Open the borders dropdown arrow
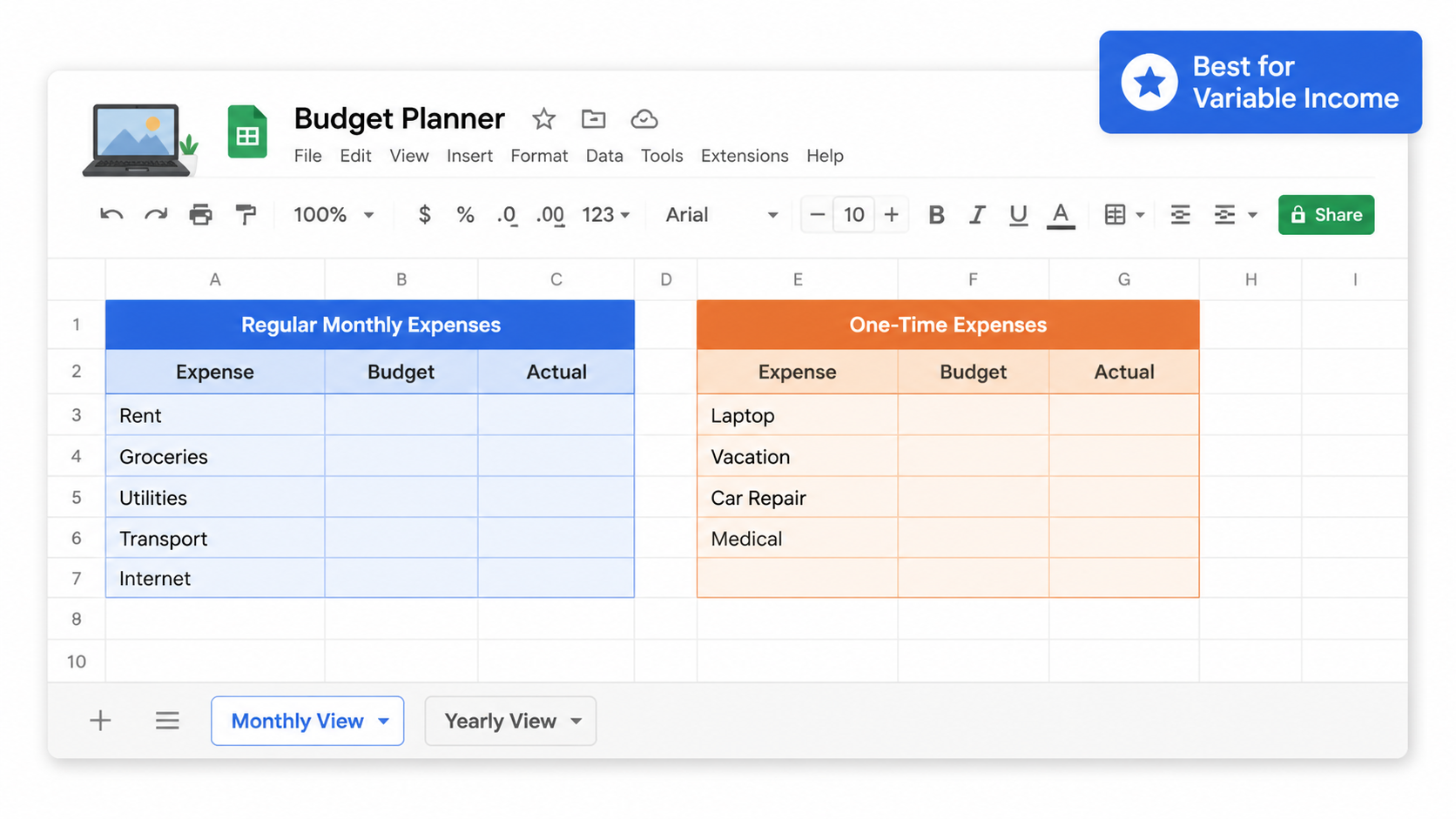The height and width of the screenshot is (819, 1456). coord(1140,215)
